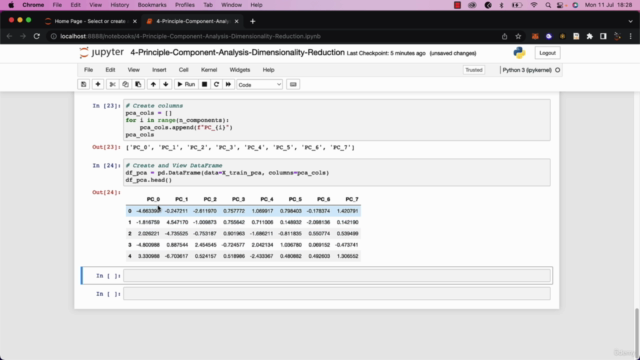
Task: Bookmark this page with star icon
Action: (x=518, y=36)
